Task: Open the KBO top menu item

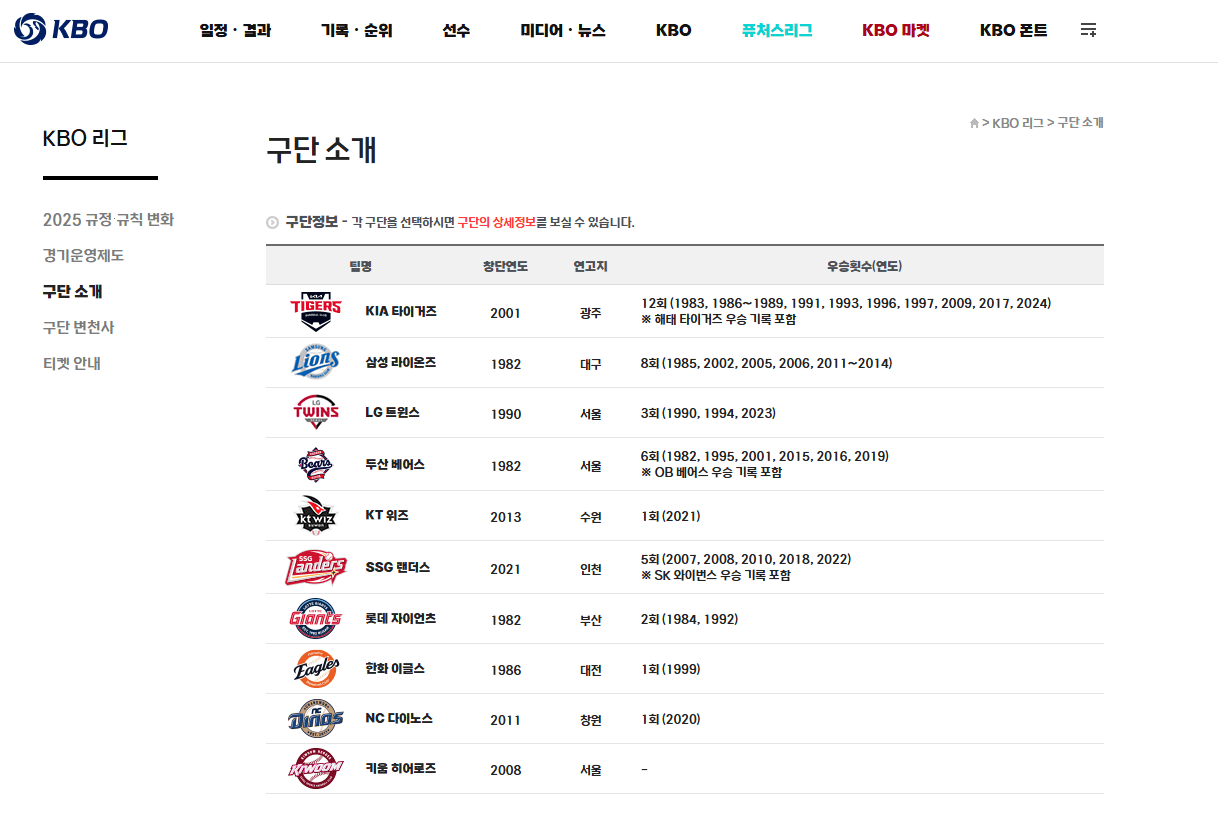Action: coord(674,30)
